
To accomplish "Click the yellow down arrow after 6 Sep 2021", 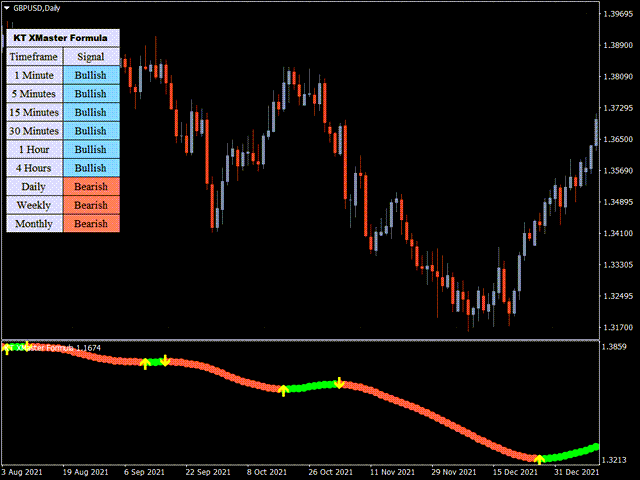I will (x=165, y=360).
